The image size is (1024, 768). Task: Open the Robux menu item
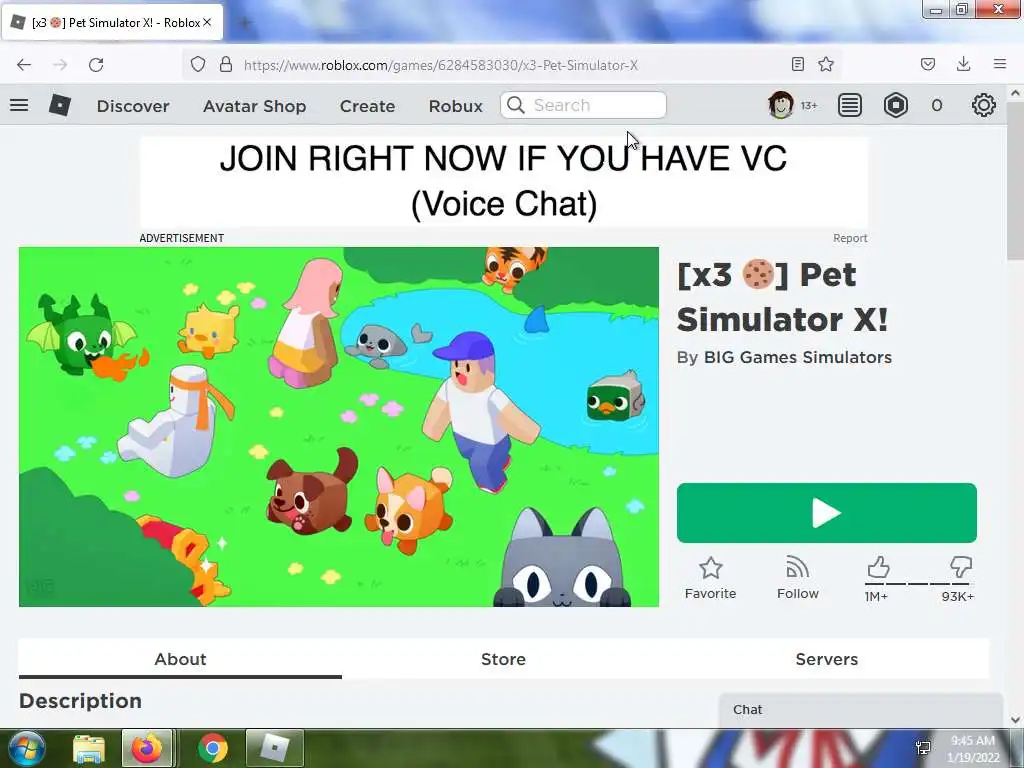455,106
